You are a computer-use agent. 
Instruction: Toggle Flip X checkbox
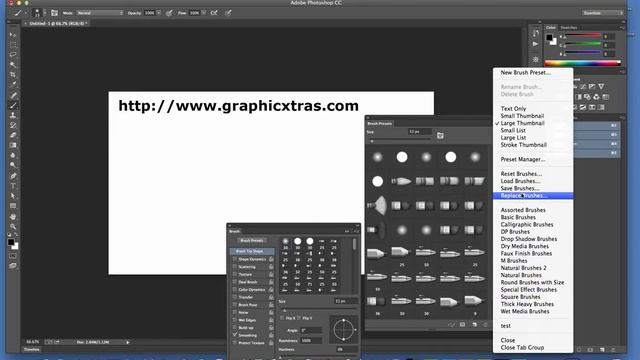[x=282, y=318]
